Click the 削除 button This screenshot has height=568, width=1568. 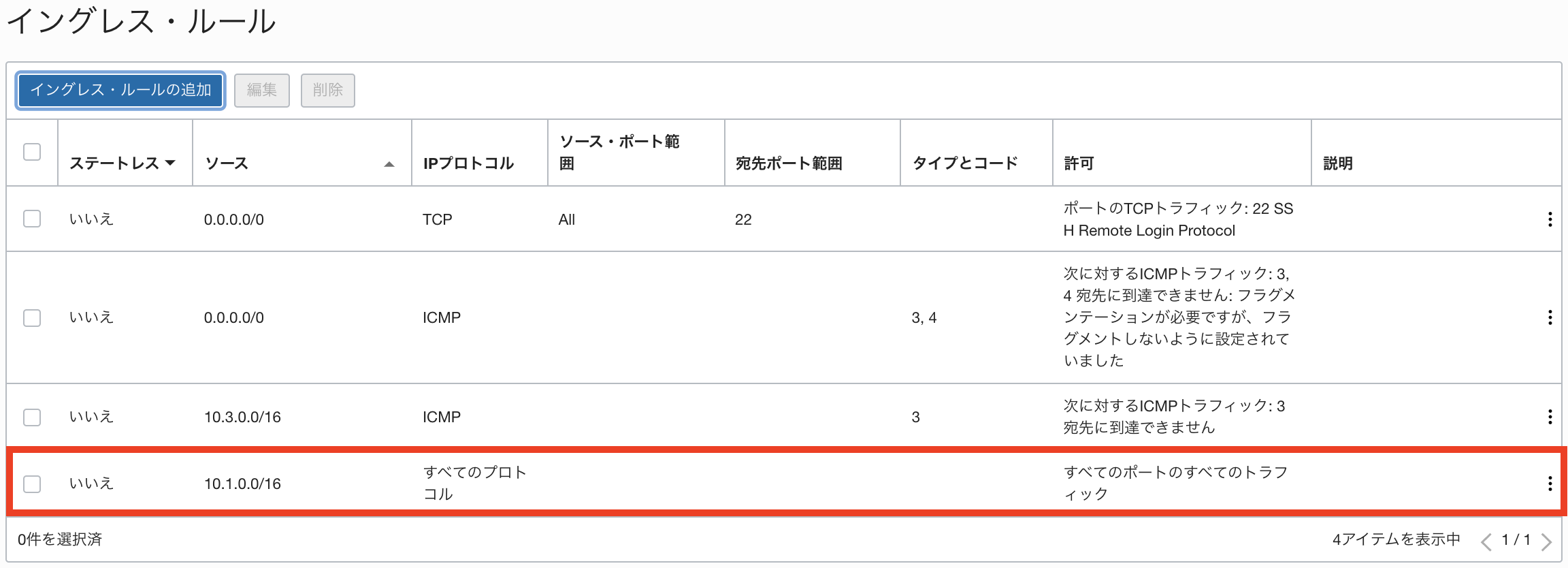328,90
